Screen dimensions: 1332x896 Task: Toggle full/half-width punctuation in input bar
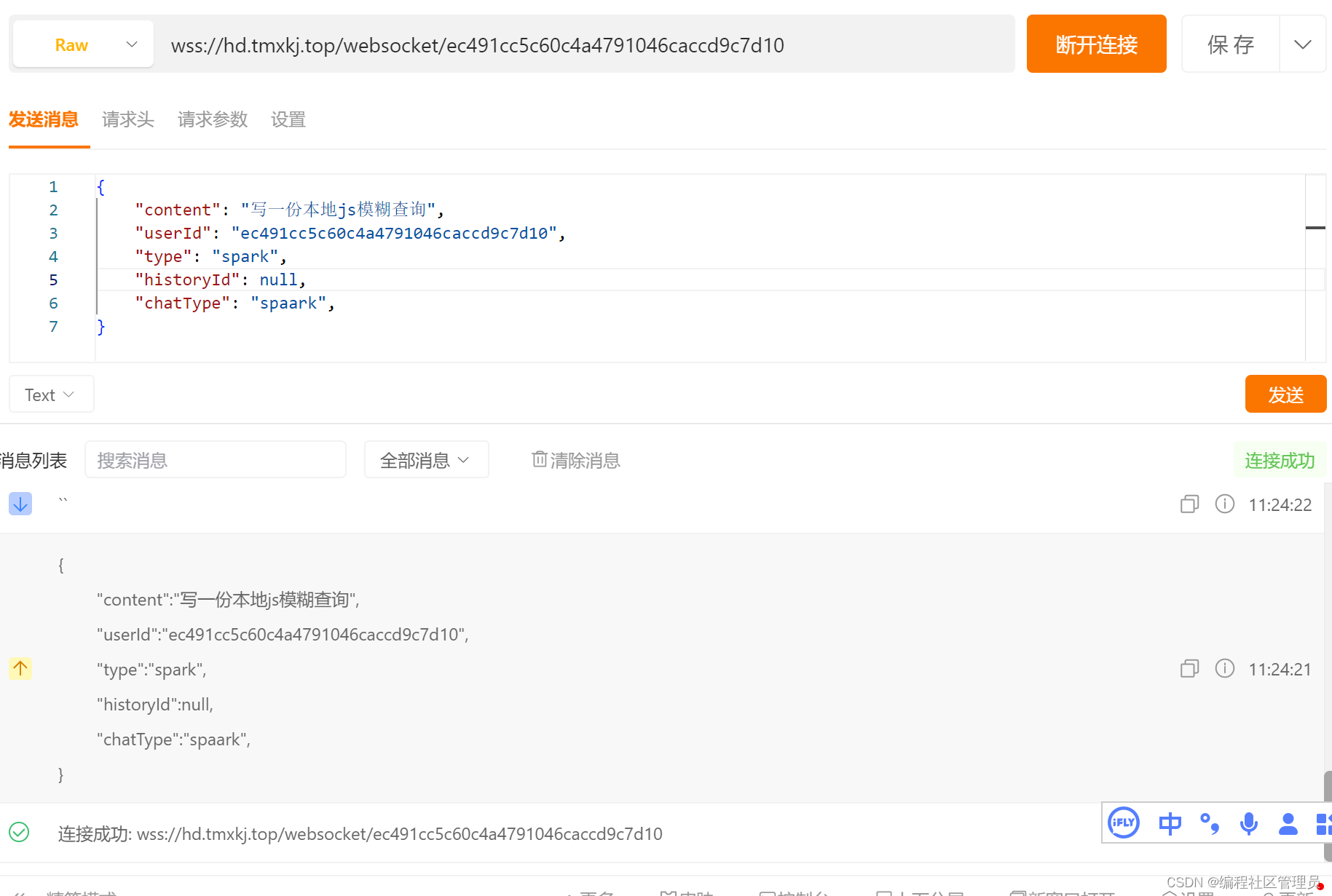pos(1209,824)
